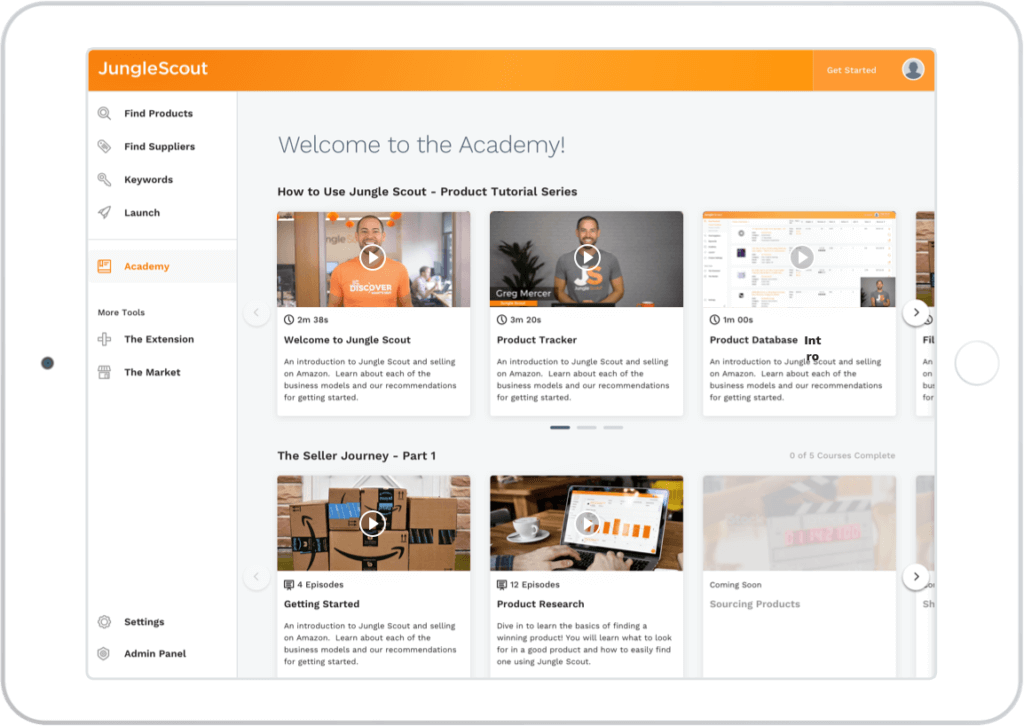Click the JungleScout logo
Screen dimensions: 1024x726
tap(153, 69)
